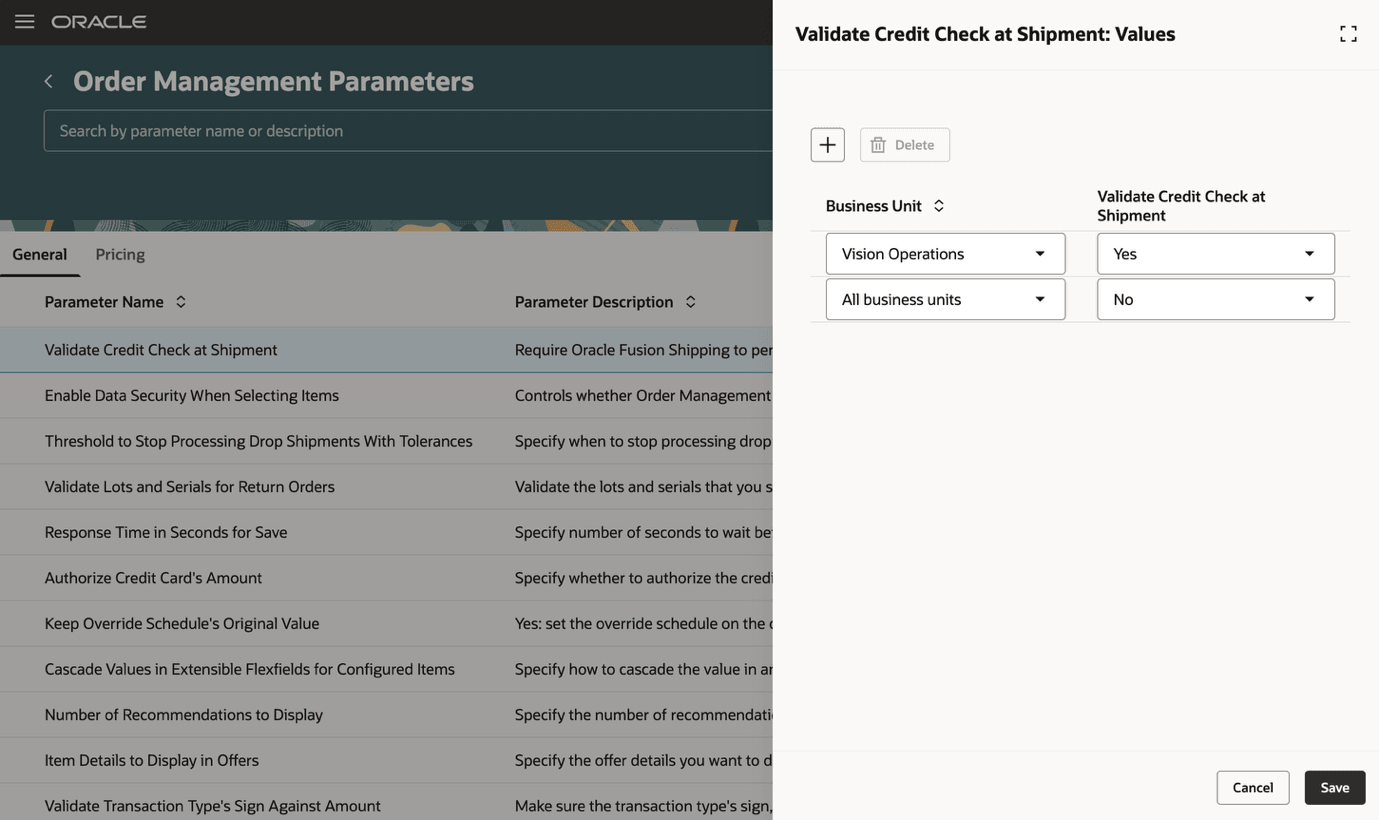Open the hamburger navigation menu
1379x820 pixels.
coord(25,21)
